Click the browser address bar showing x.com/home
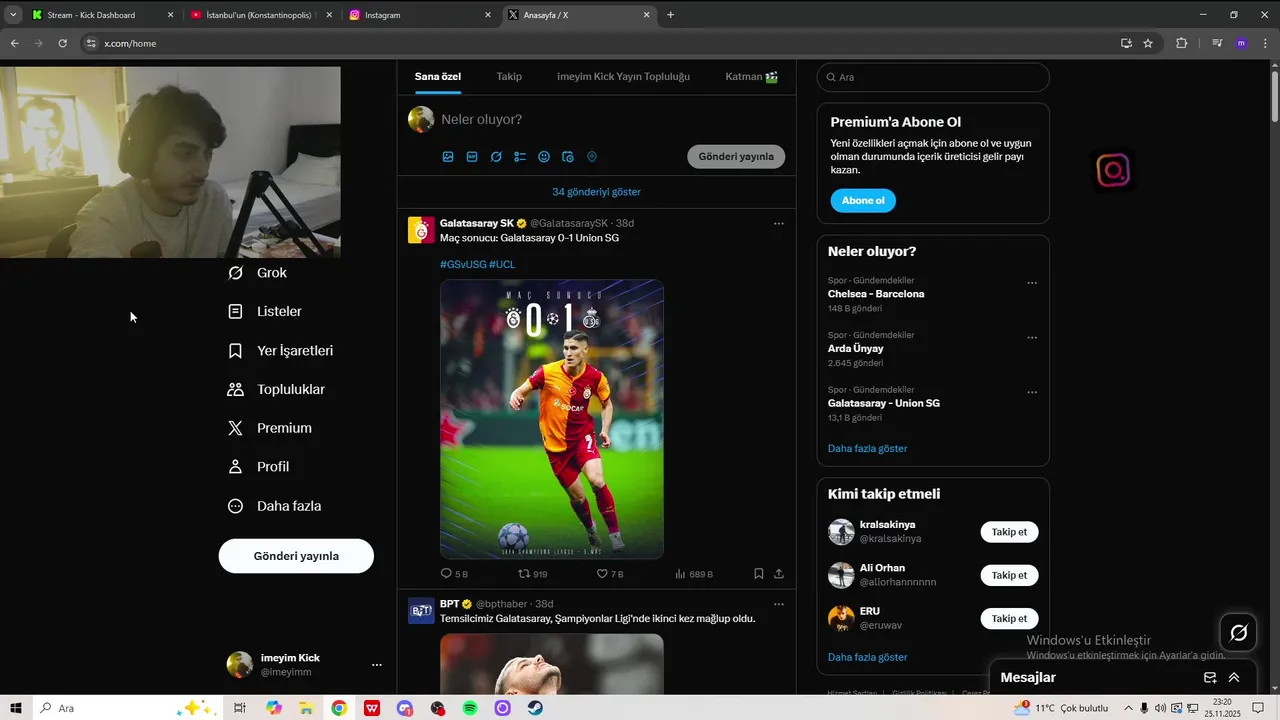The width and height of the screenshot is (1280, 720). [600, 43]
